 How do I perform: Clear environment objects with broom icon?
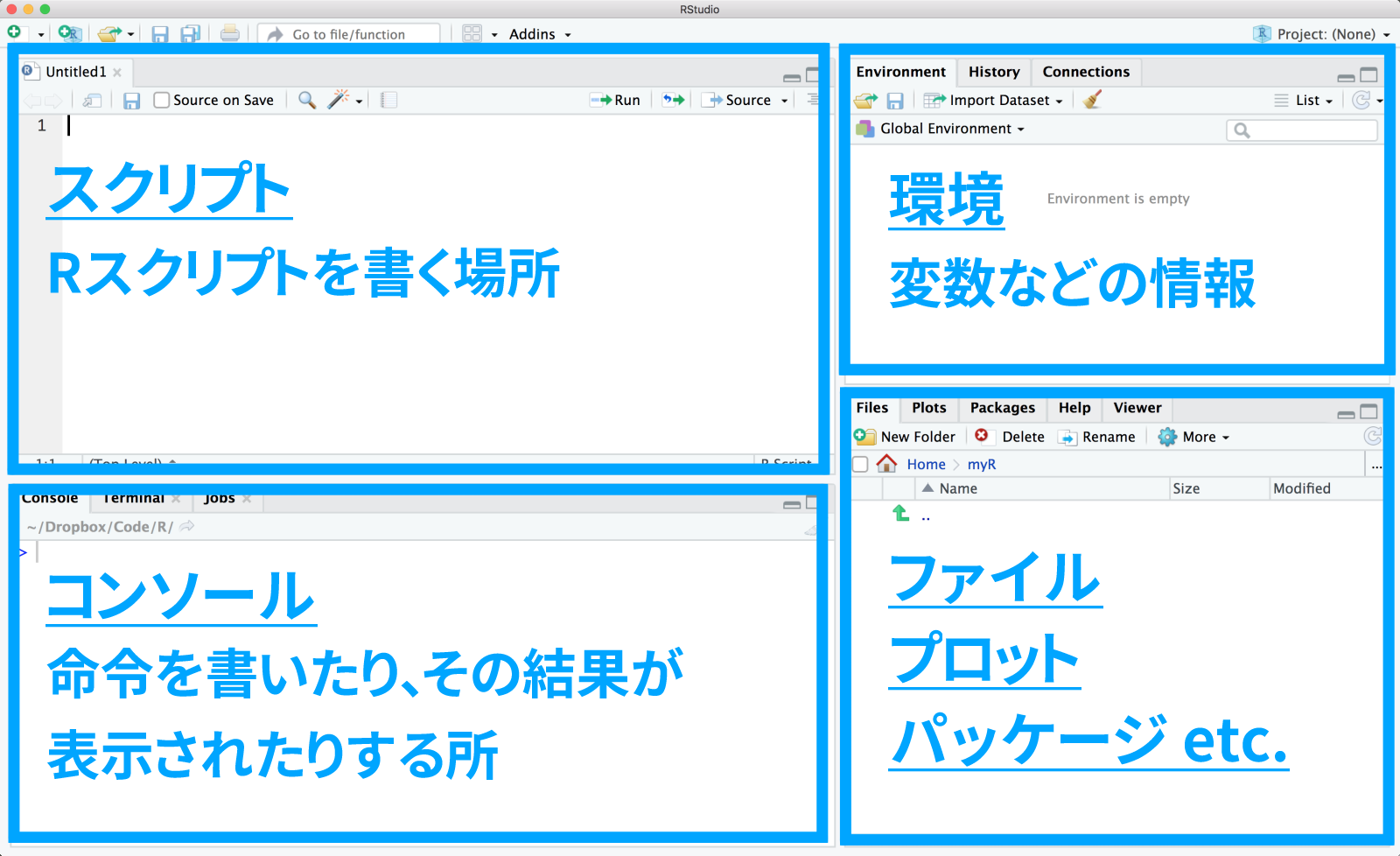click(x=1092, y=100)
